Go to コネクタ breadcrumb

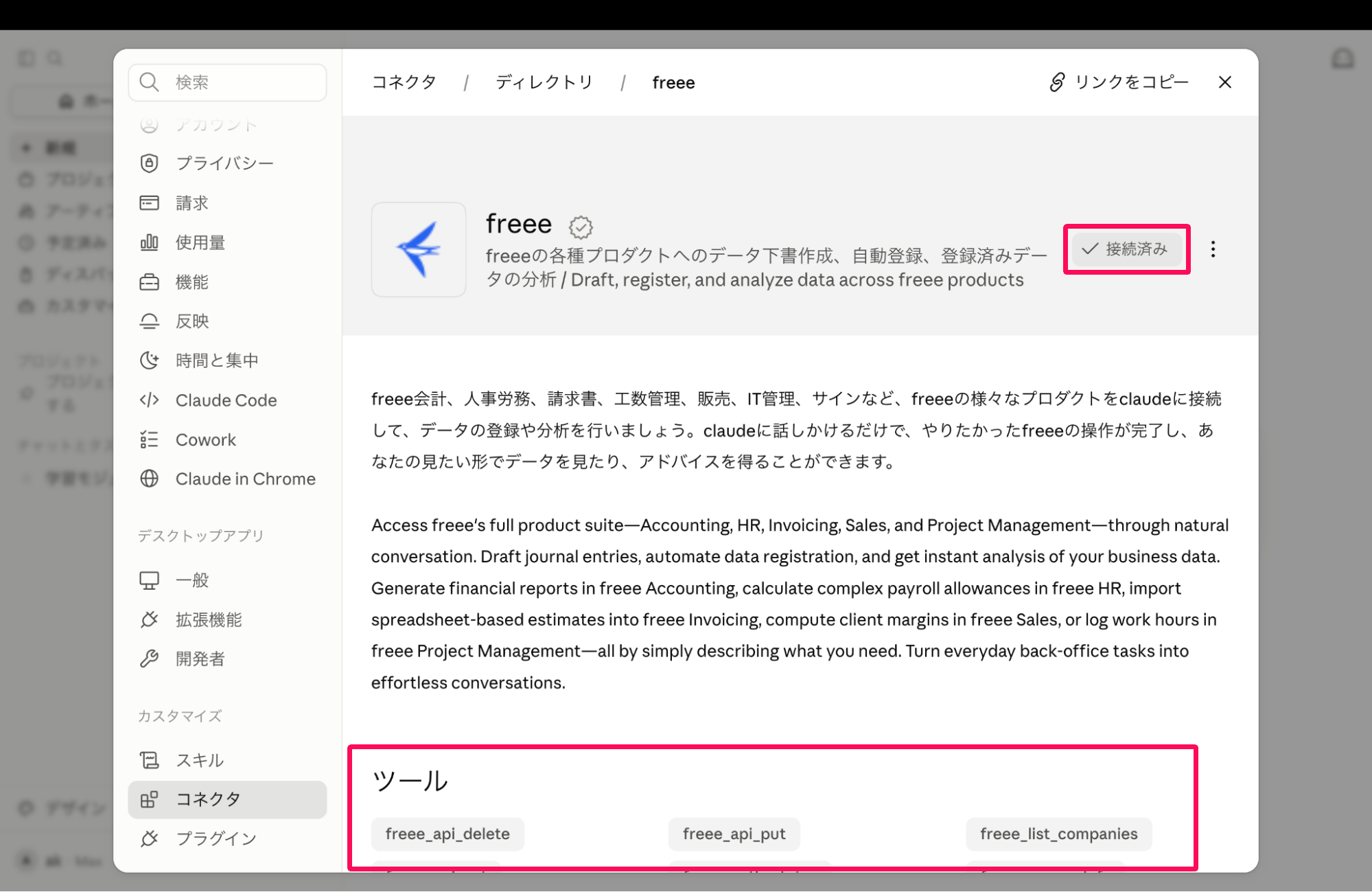pyautogui.click(x=404, y=82)
